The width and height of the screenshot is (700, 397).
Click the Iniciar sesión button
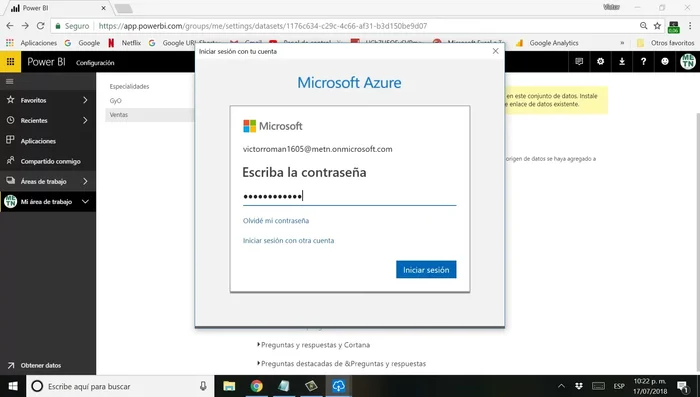(426, 270)
